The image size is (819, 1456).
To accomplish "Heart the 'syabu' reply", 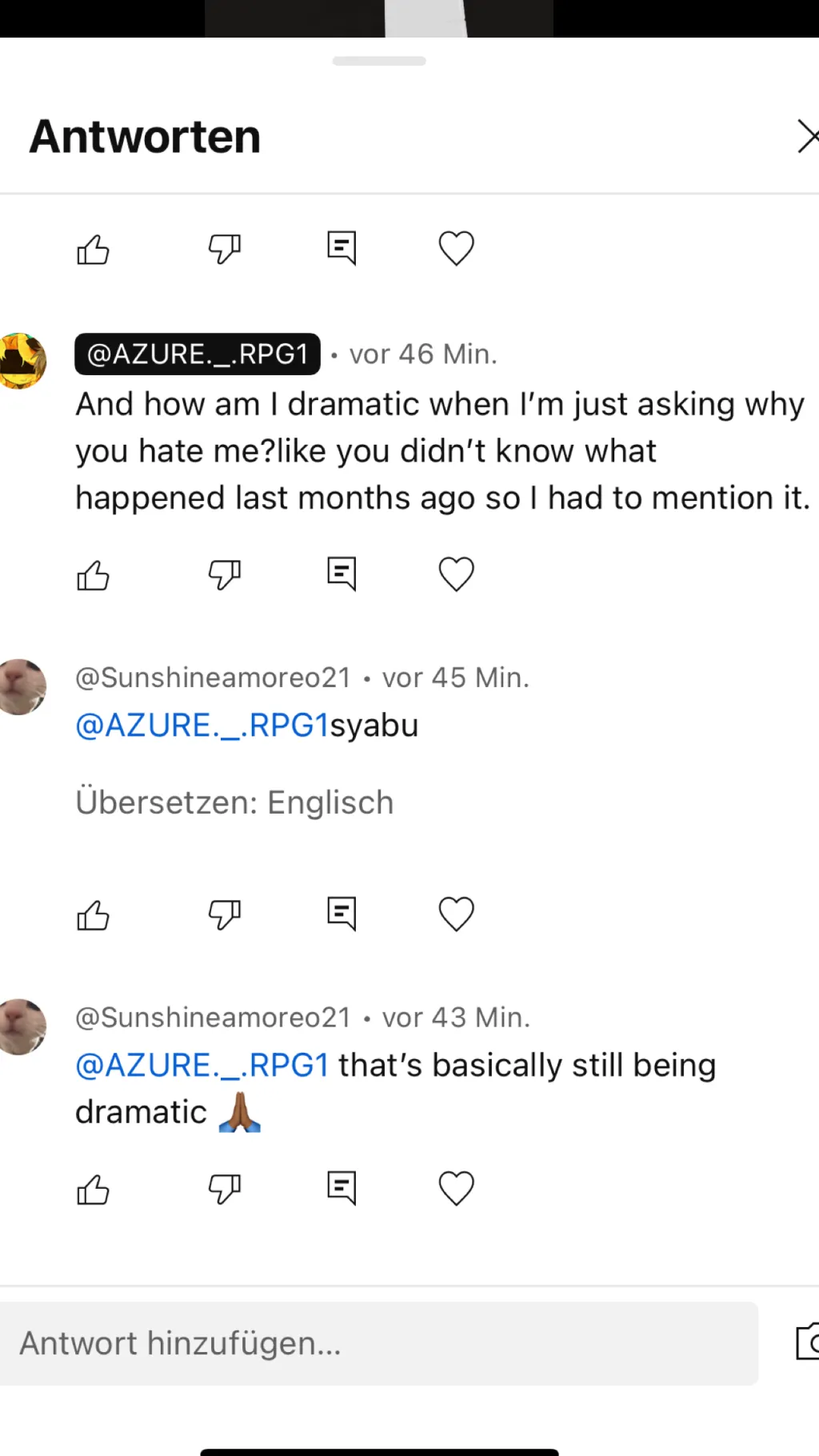I will point(457,914).
